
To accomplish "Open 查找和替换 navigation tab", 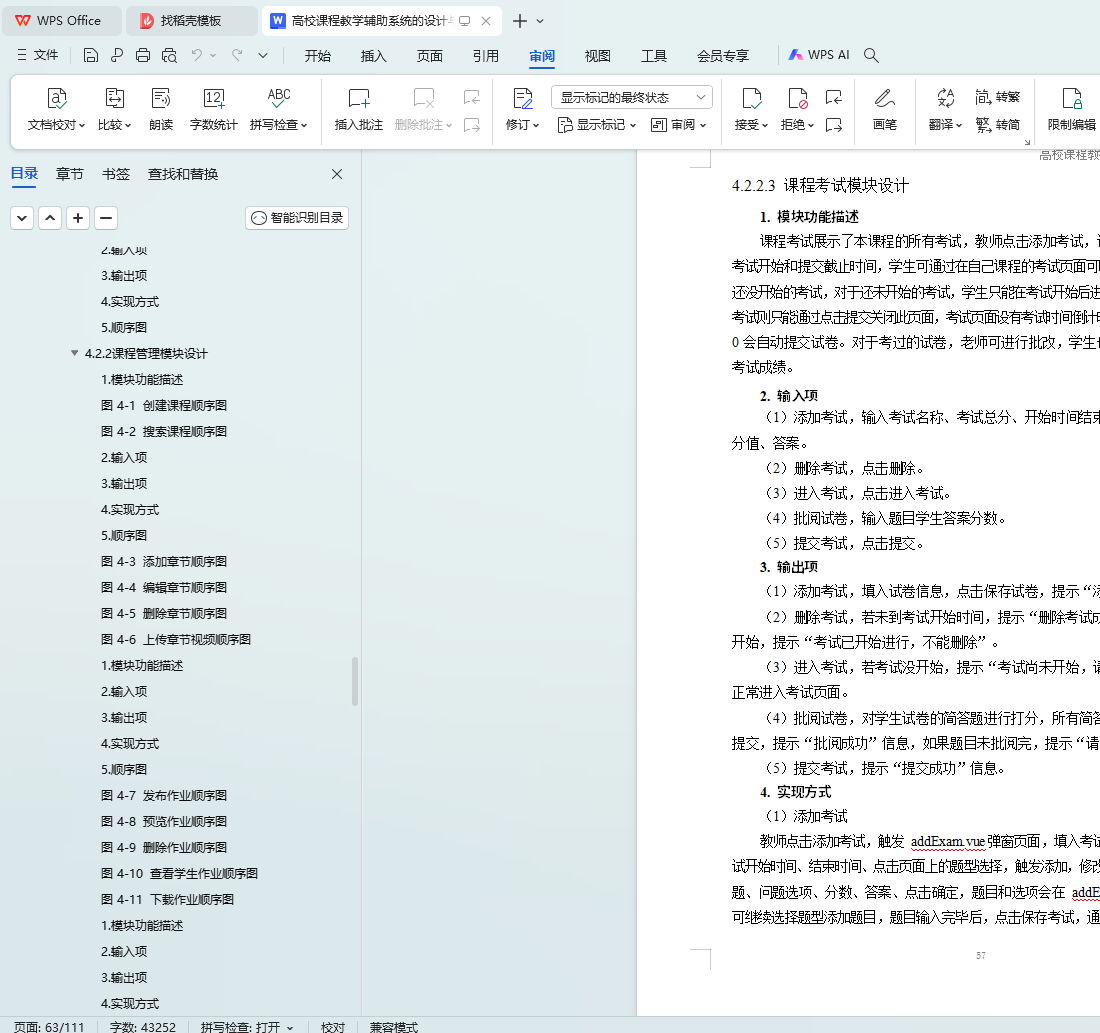I will 183,174.
